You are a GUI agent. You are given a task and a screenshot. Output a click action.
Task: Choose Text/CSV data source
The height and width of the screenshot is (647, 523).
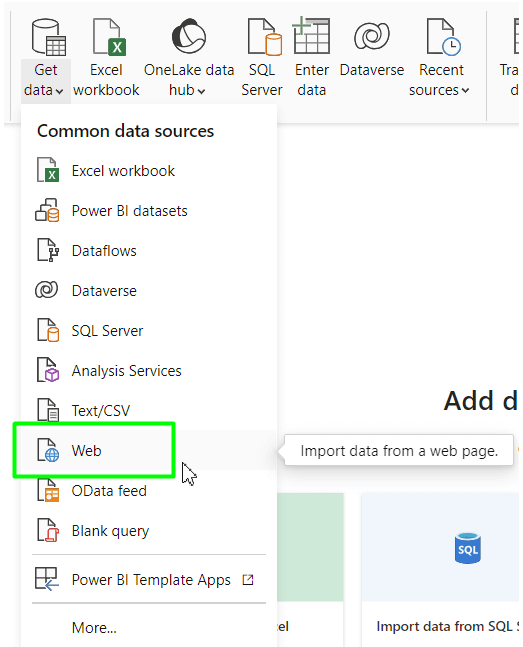pos(149,411)
